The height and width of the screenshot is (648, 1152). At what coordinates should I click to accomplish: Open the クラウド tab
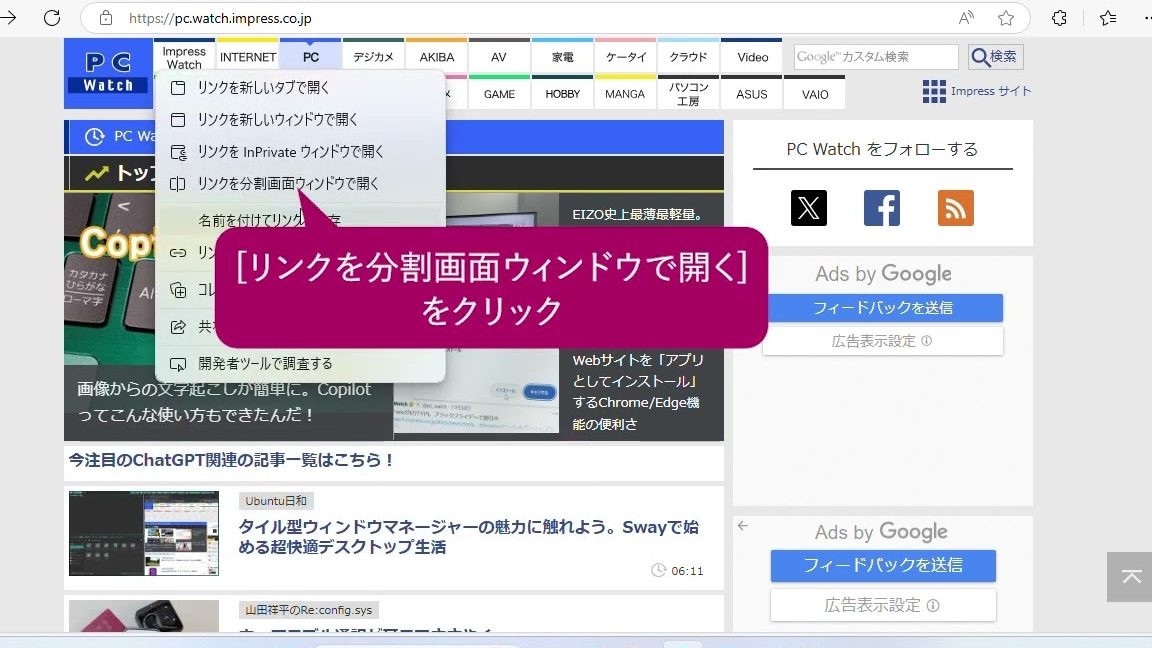(688, 57)
